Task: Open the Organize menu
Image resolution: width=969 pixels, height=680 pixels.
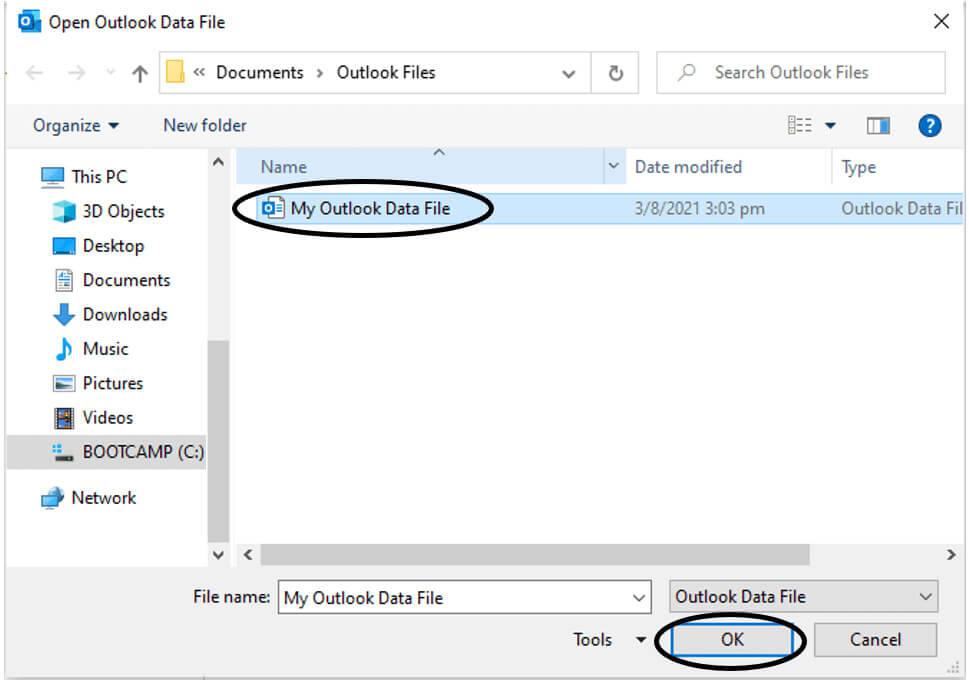Action: [75, 125]
